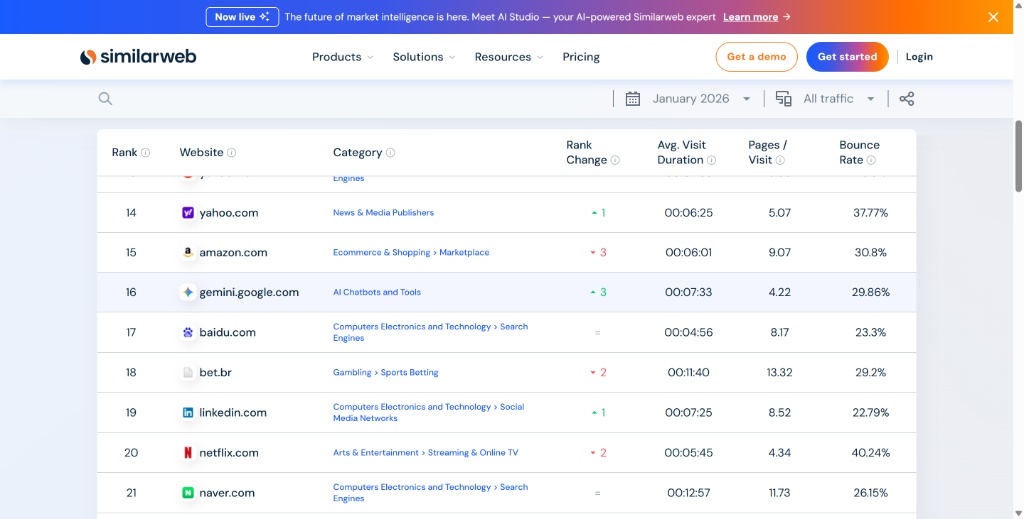Click the info icon next to Bounce Rate
Image resolution: width=1024 pixels, height=519 pixels.
pos(871,160)
